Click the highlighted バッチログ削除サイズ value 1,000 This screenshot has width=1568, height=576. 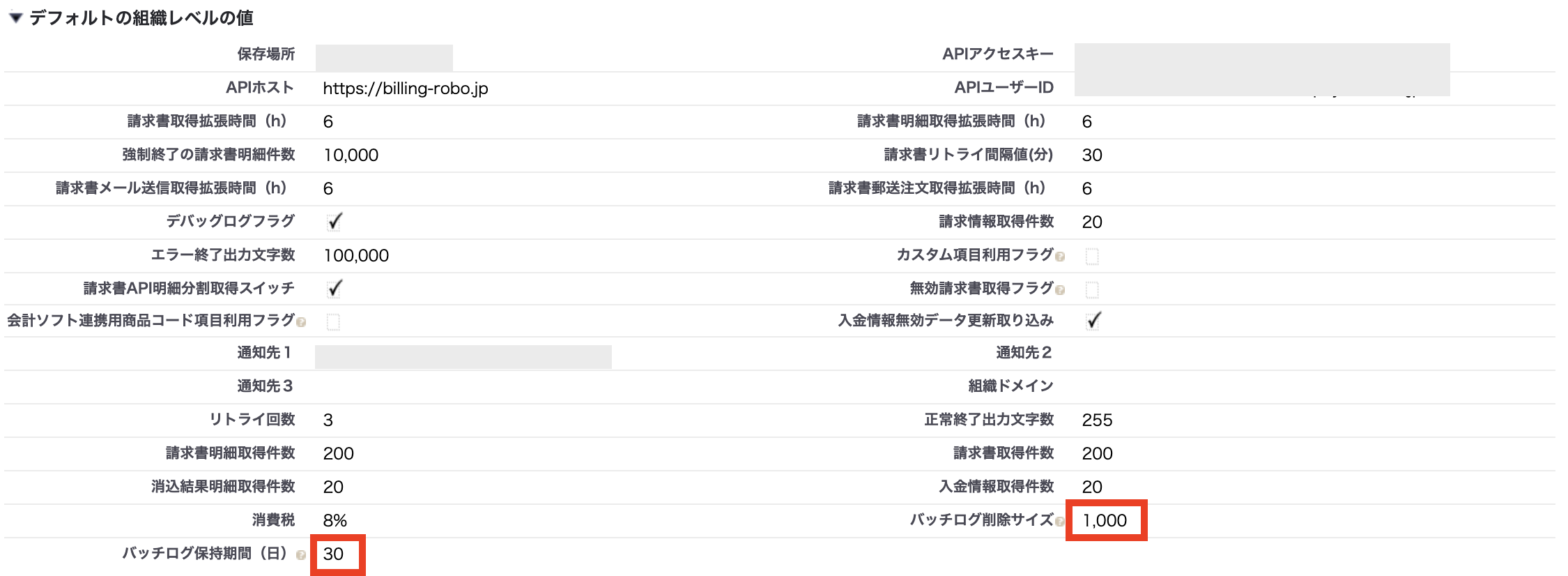pyautogui.click(x=1105, y=520)
